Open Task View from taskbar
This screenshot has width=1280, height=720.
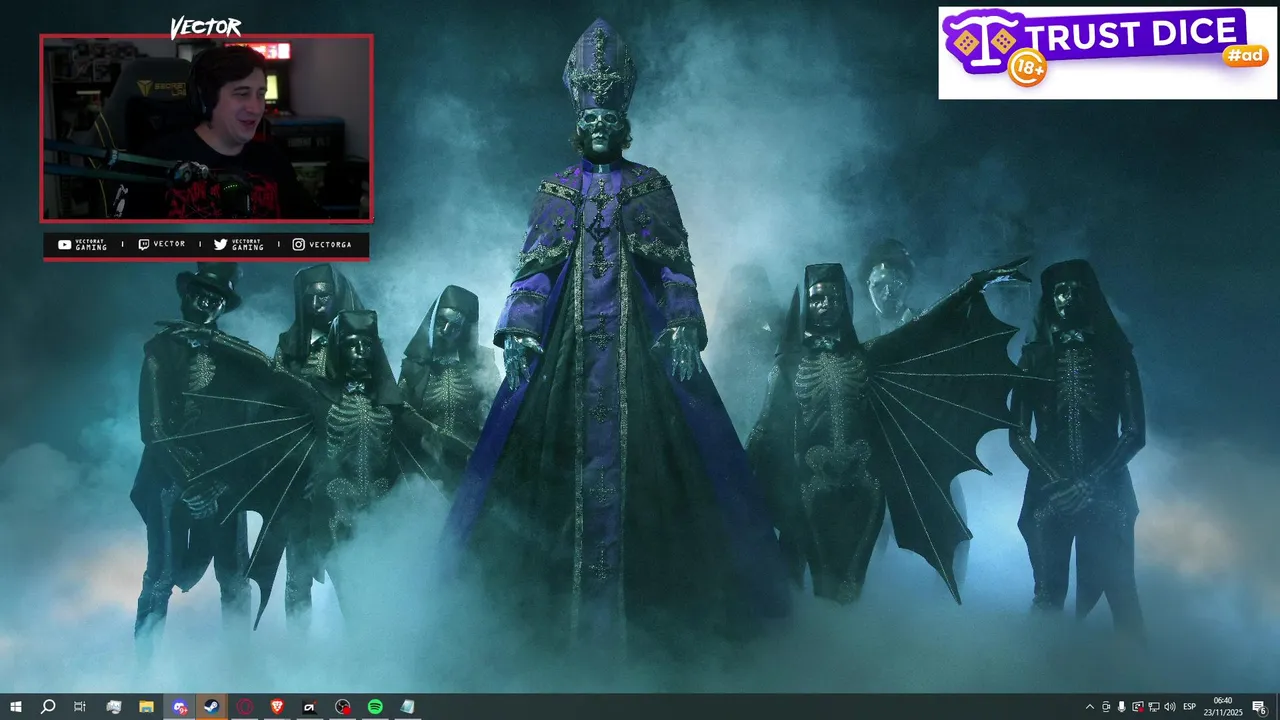tap(80, 707)
